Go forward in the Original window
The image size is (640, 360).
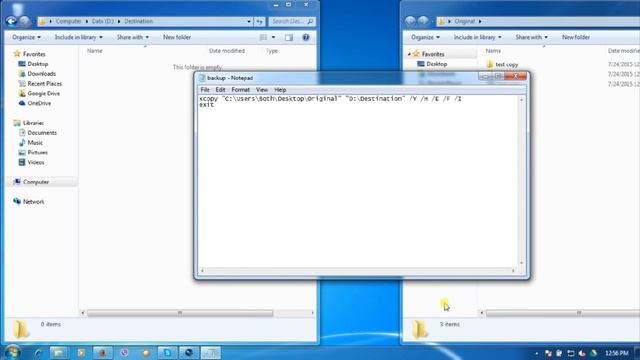pos(423,21)
